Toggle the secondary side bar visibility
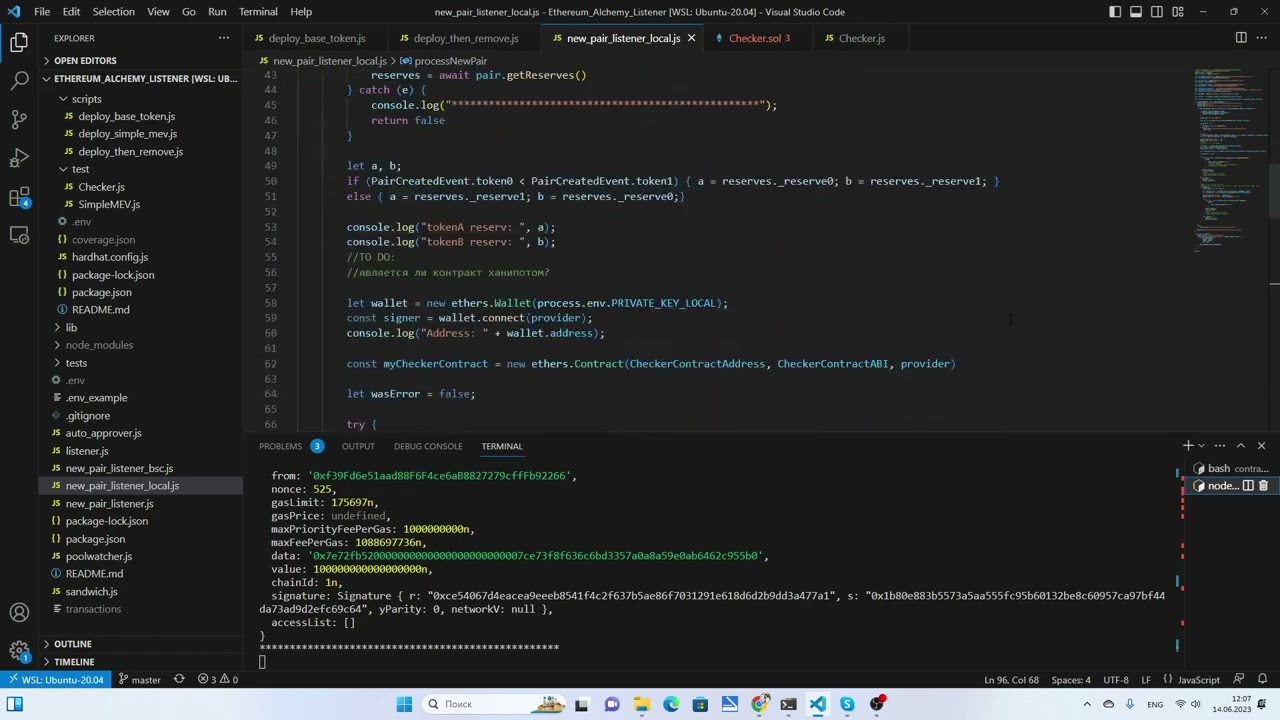This screenshot has height=720, width=1280. (x=1157, y=12)
